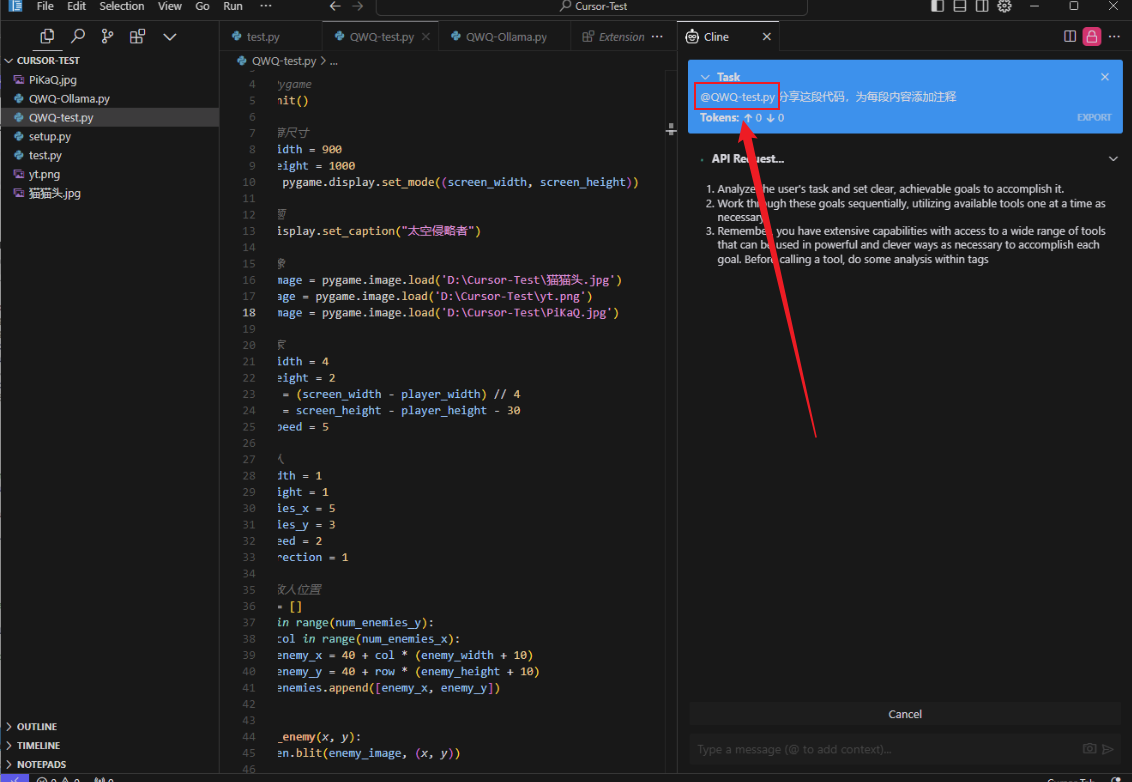Open the settings gear in title bar

(x=1005, y=6)
